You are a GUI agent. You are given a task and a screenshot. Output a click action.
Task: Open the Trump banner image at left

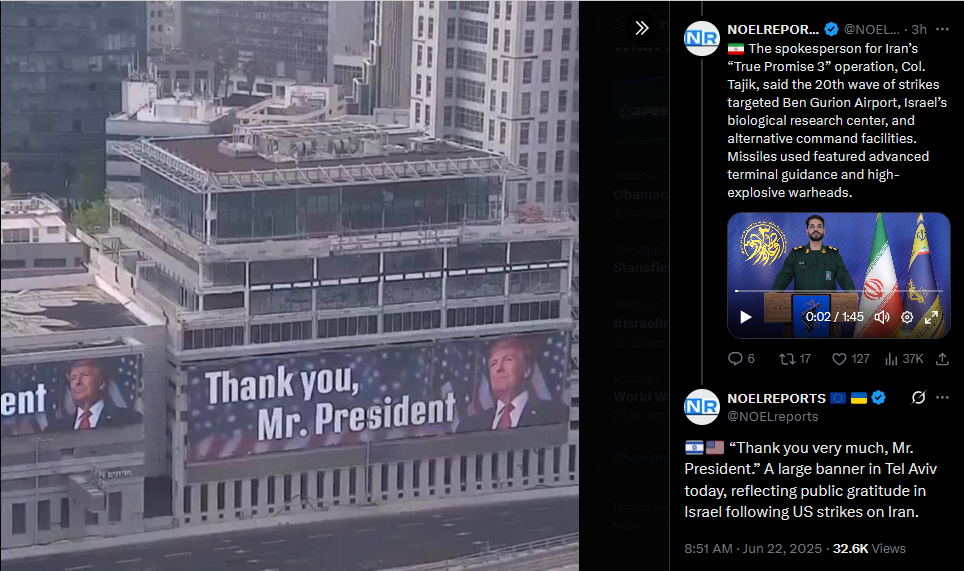[x=290, y=286]
